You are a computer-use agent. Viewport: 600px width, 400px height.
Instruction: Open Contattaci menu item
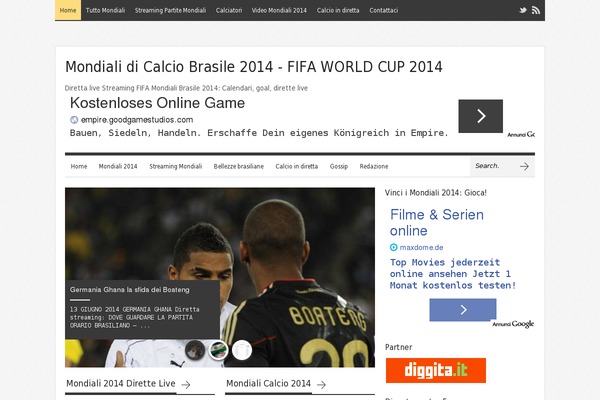pyautogui.click(x=383, y=10)
